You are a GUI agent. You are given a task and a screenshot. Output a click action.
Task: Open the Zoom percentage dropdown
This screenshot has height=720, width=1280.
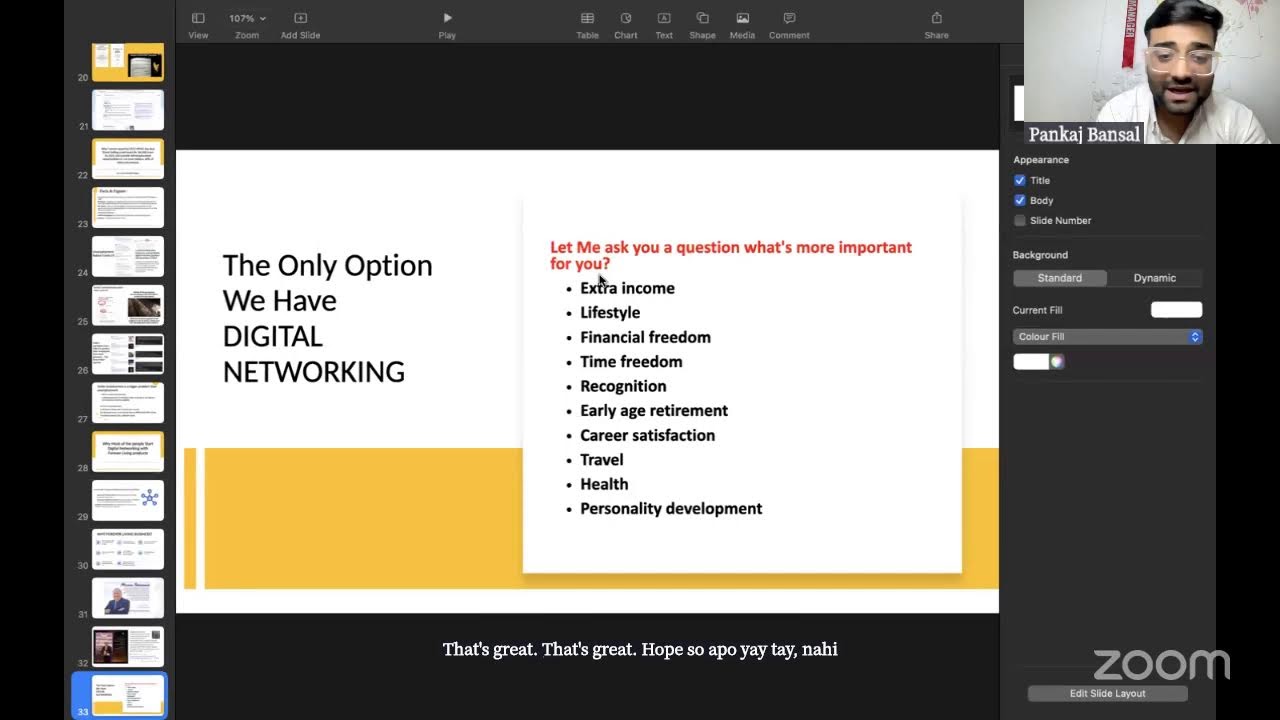(x=247, y=18)
